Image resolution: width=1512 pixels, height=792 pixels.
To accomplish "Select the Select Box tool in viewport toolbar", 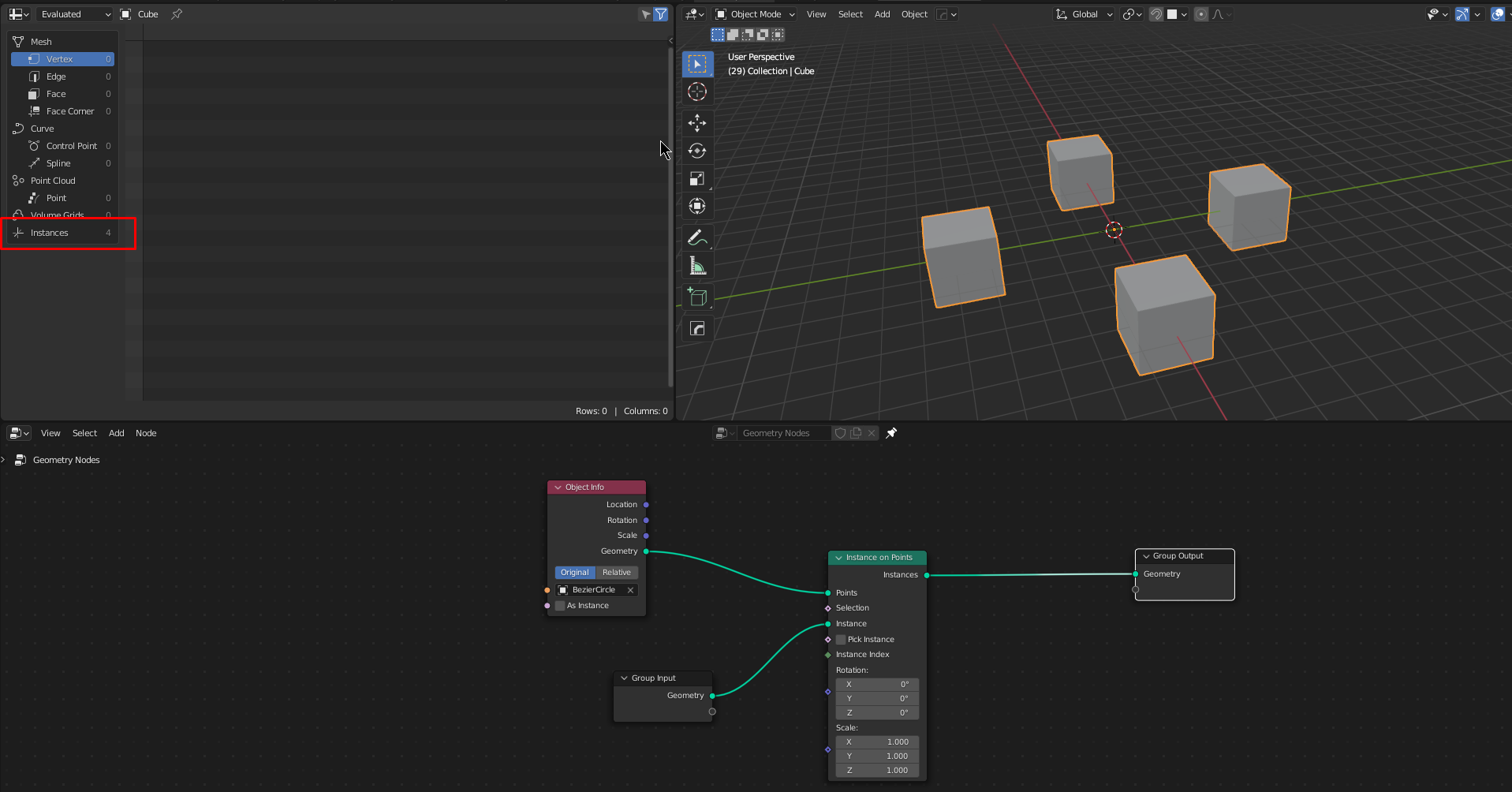I will 697,64.
